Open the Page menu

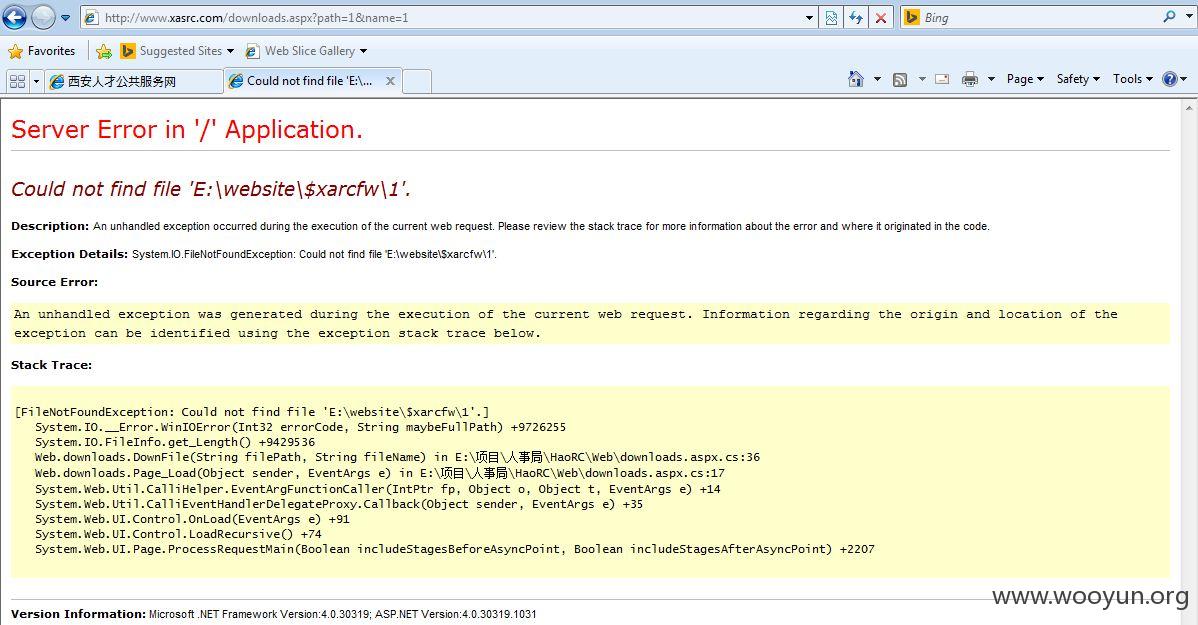[1025, 79]
